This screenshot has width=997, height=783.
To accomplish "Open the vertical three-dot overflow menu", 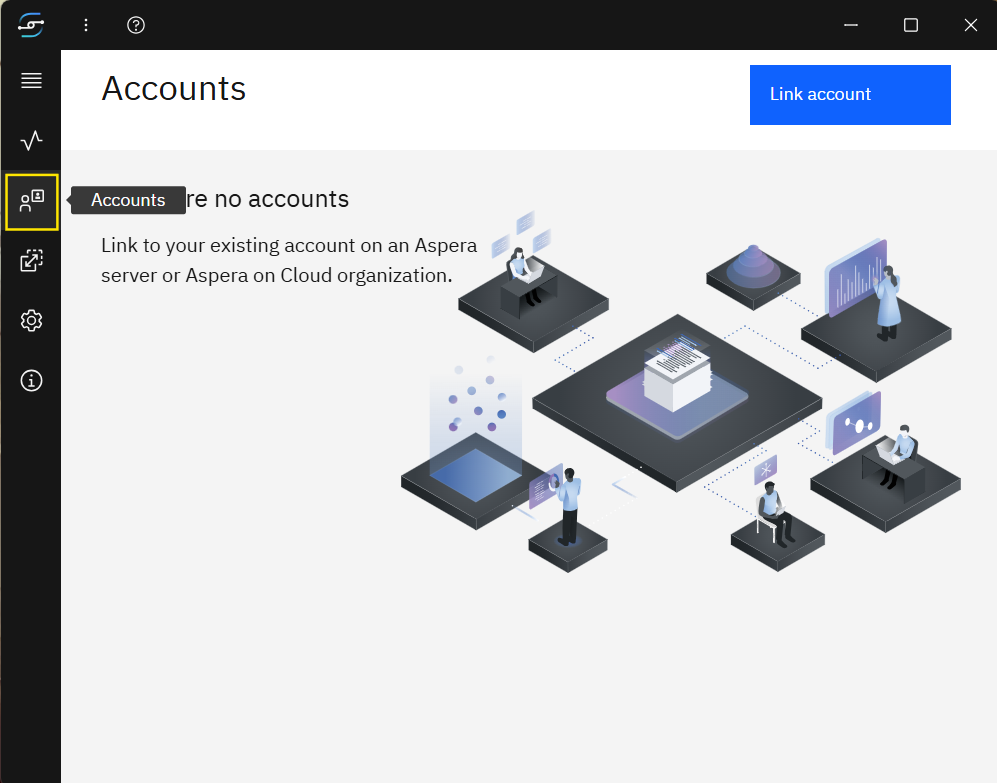I will coord(86,25).
